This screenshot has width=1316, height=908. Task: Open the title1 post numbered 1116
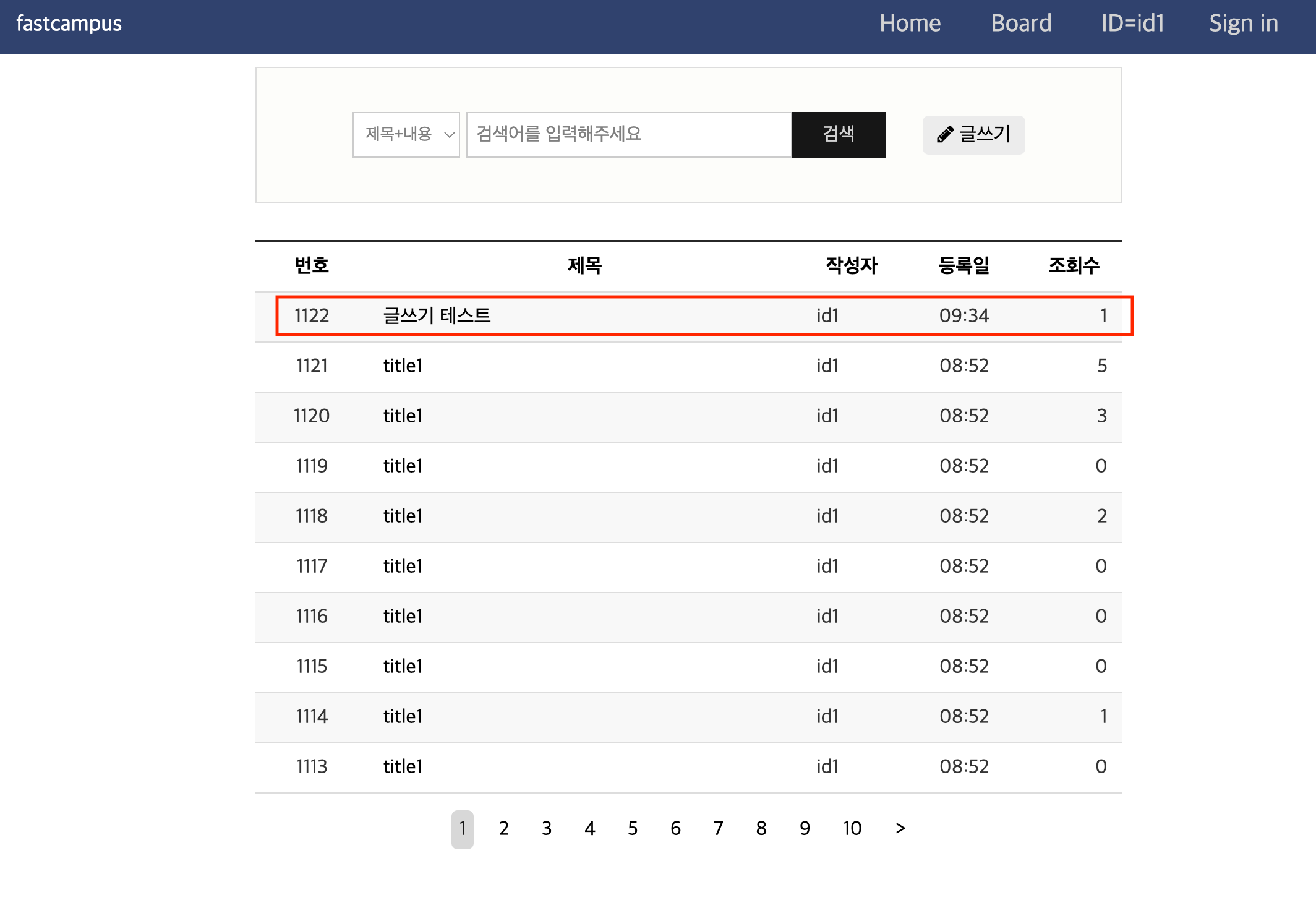point(403,616)
